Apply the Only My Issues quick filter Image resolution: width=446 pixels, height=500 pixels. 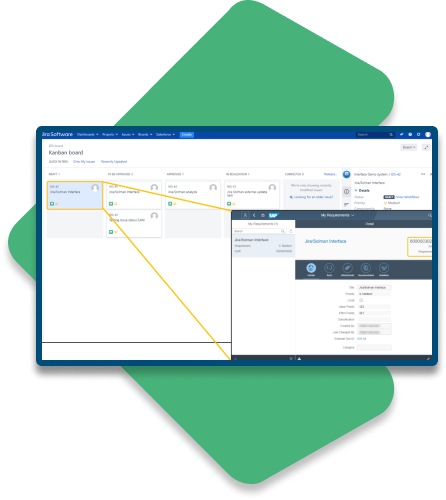84,162
